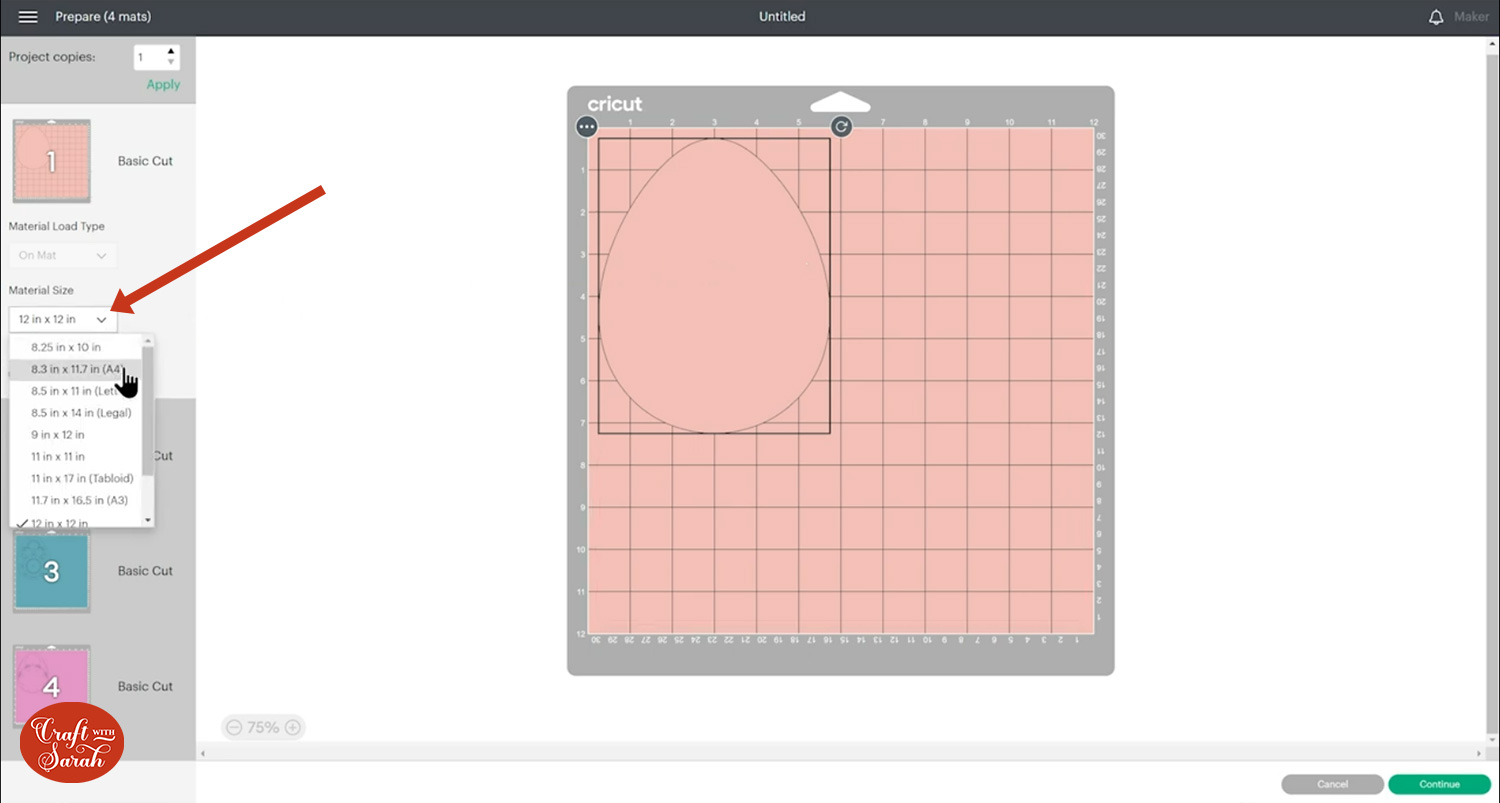The image size is (1500, 803).
Task: Click the 75% zoom level text
Action: pos(263,728)
